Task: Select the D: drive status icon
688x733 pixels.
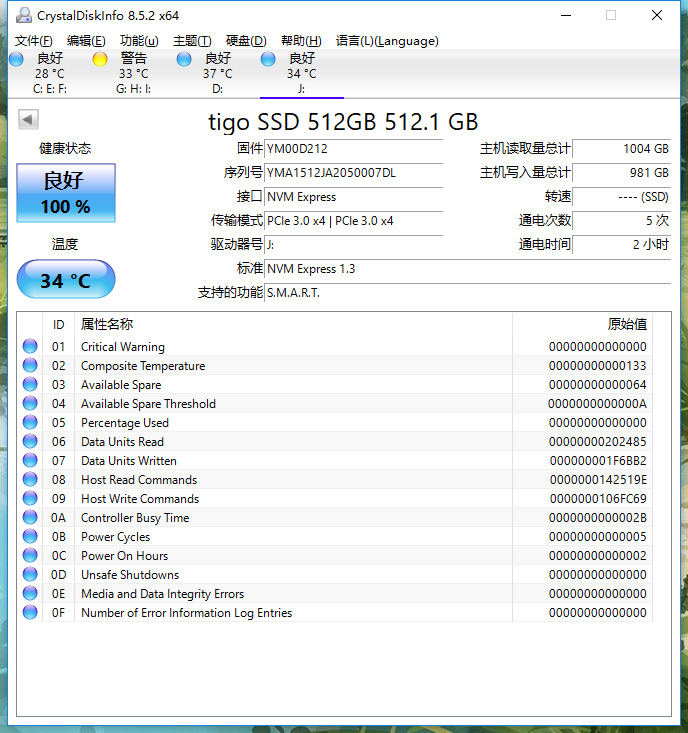Action: pyautogui.click(x=184, y=59)
